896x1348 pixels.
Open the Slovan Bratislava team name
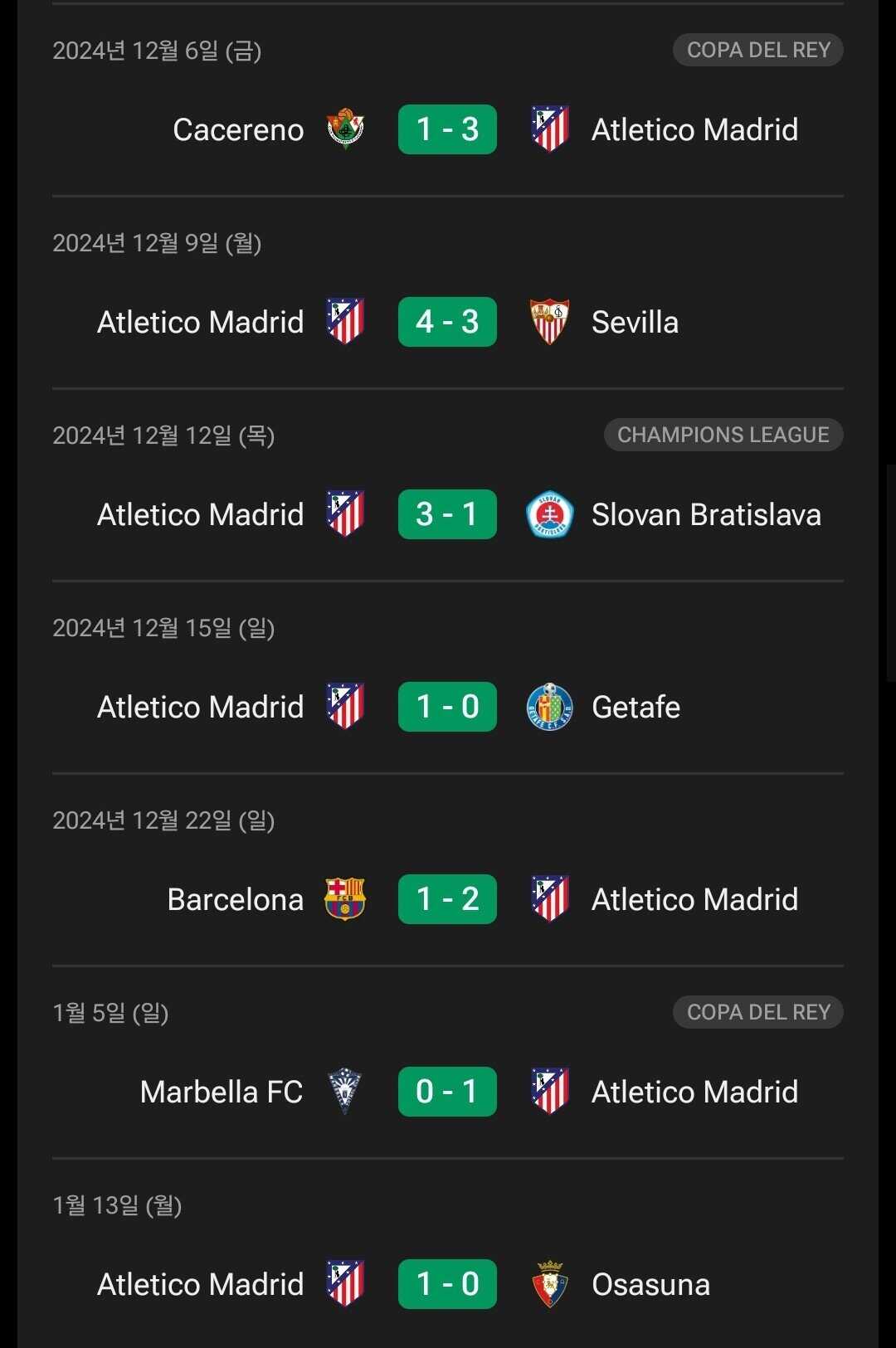[706, 514]
